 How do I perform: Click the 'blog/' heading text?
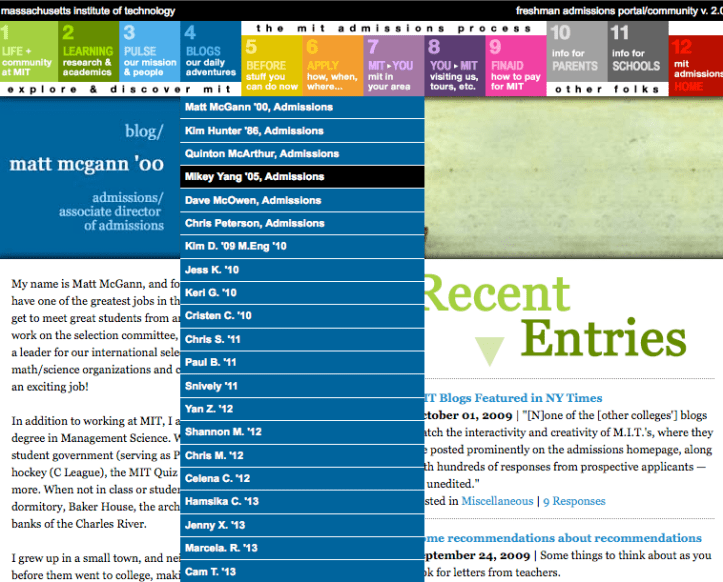[144, 131]
